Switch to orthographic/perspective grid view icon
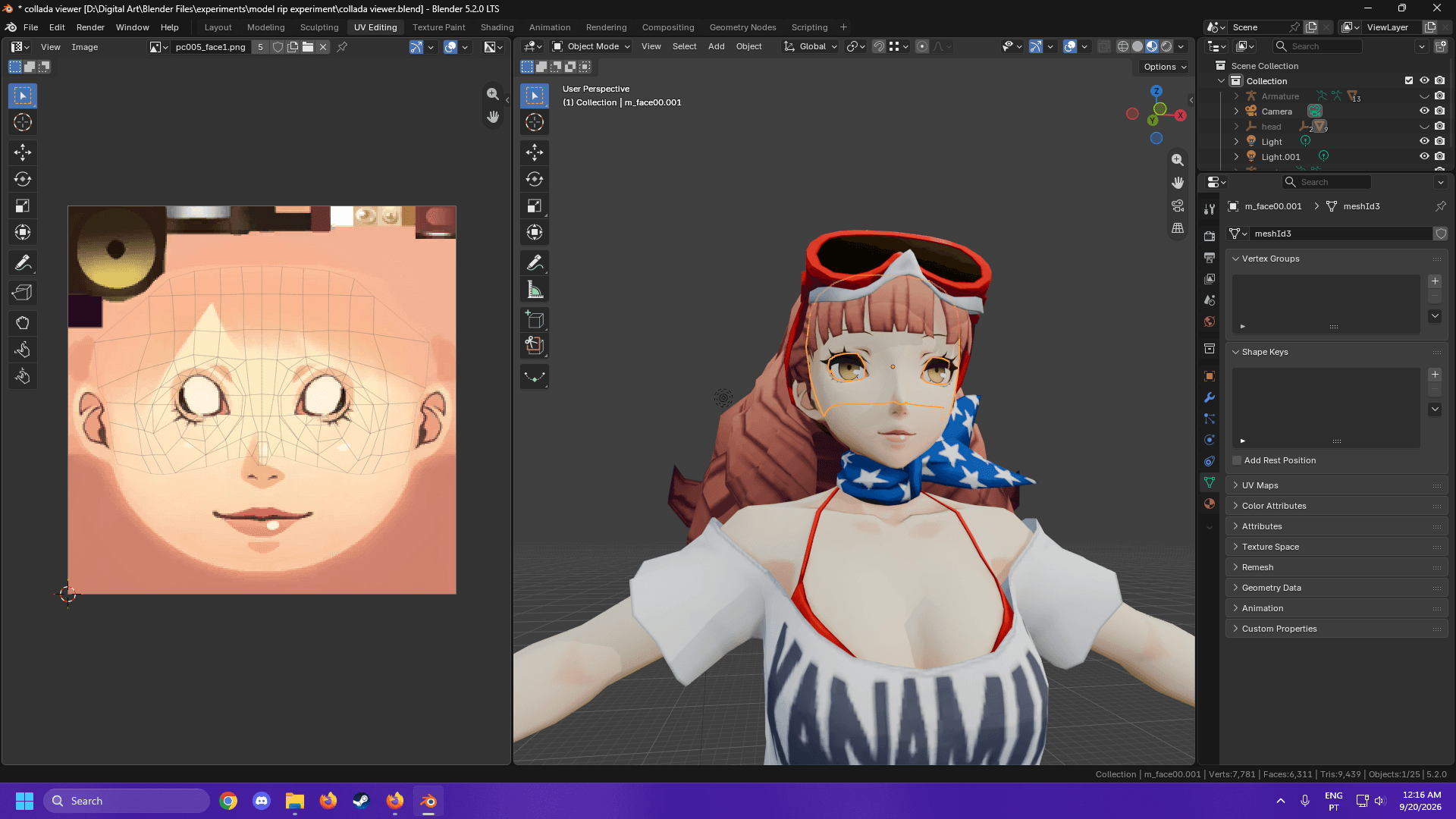The height and width of the screenshot is (819, 1456). [1178, 228]
